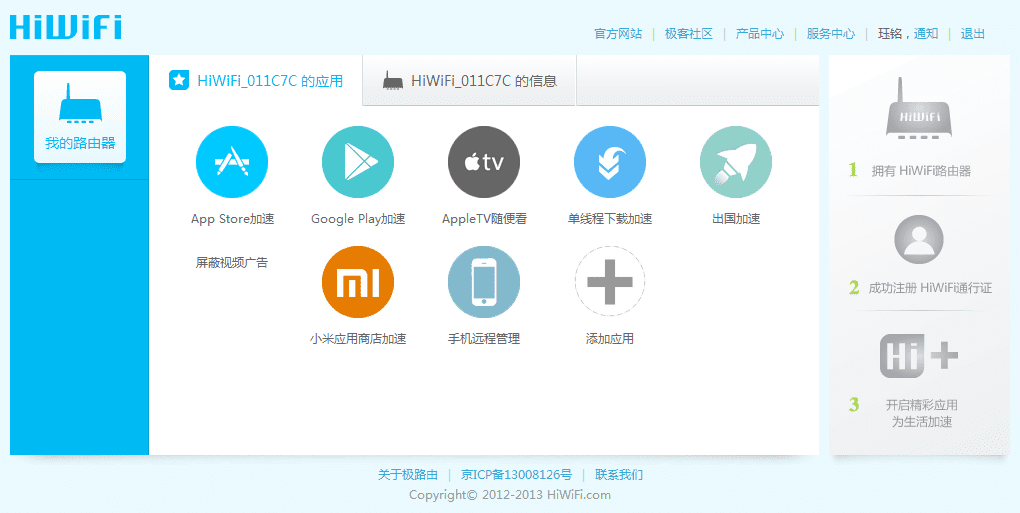This screenshot has height=513, width=1020.
Task: Select the 我的路由器 router tile
Action: pyautogui.click(x=80, y=117)
